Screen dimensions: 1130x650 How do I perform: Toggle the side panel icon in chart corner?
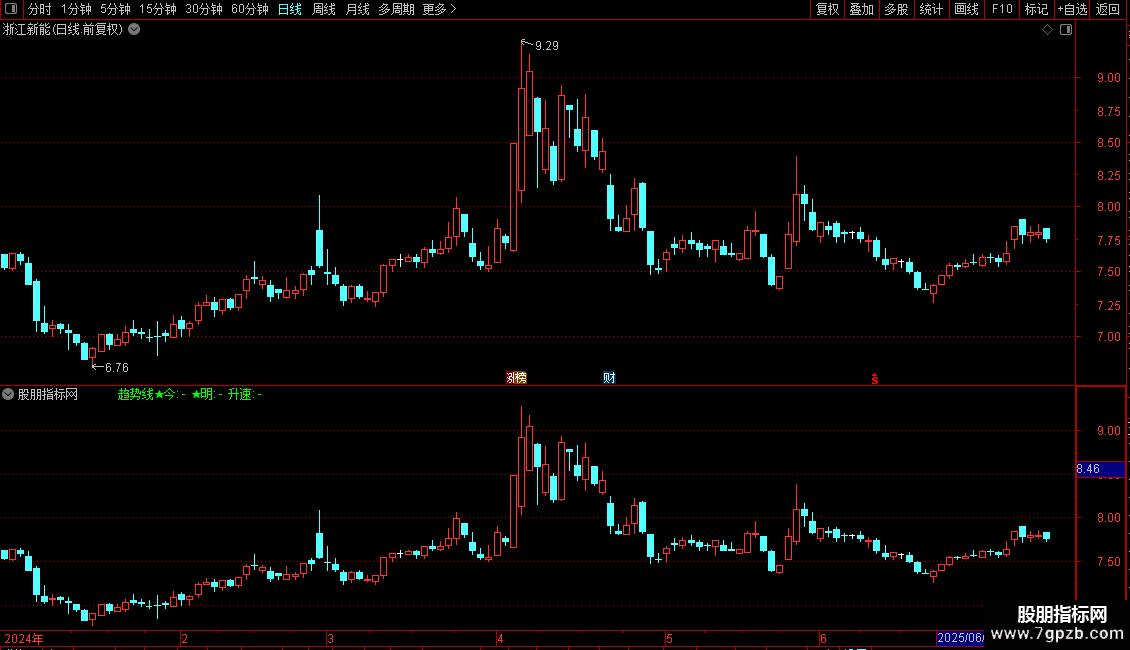(x=1066, y=30)
